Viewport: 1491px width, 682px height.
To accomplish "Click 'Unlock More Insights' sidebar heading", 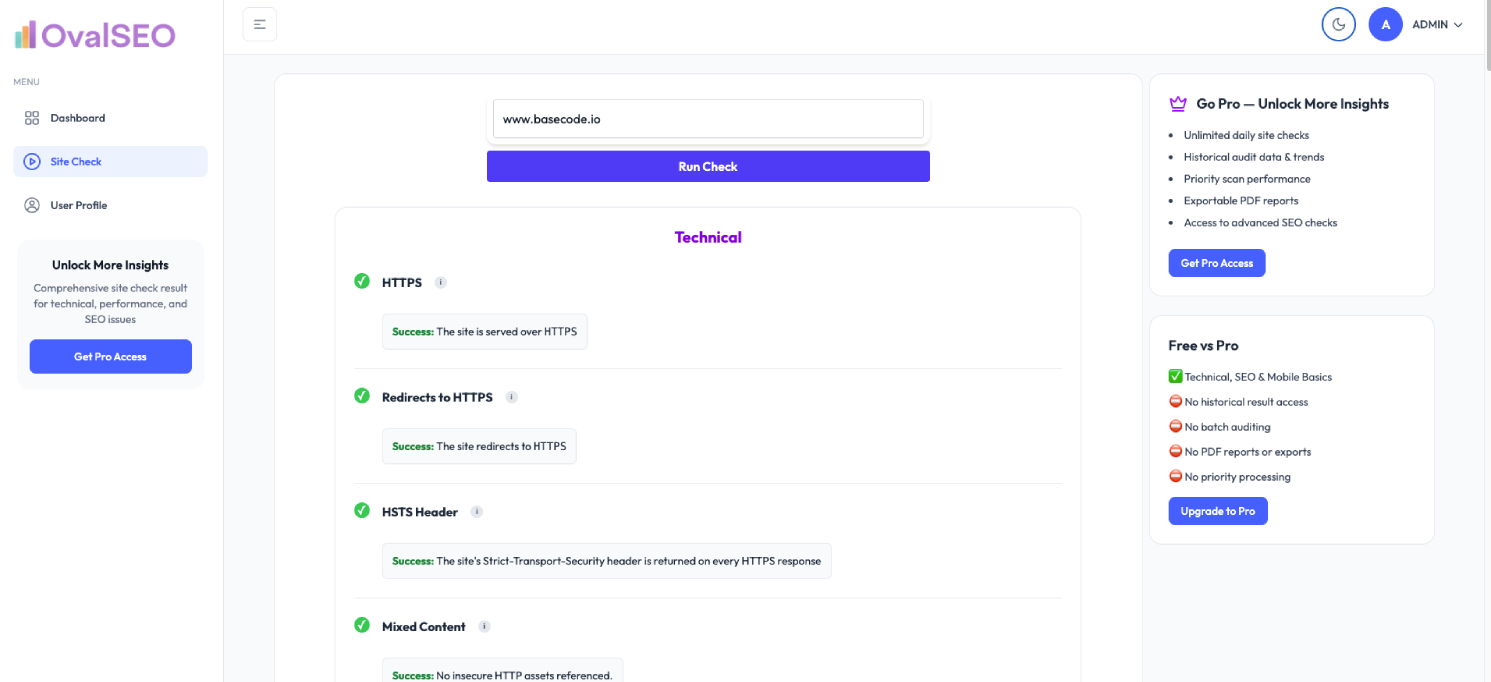I will pos(110,265).
